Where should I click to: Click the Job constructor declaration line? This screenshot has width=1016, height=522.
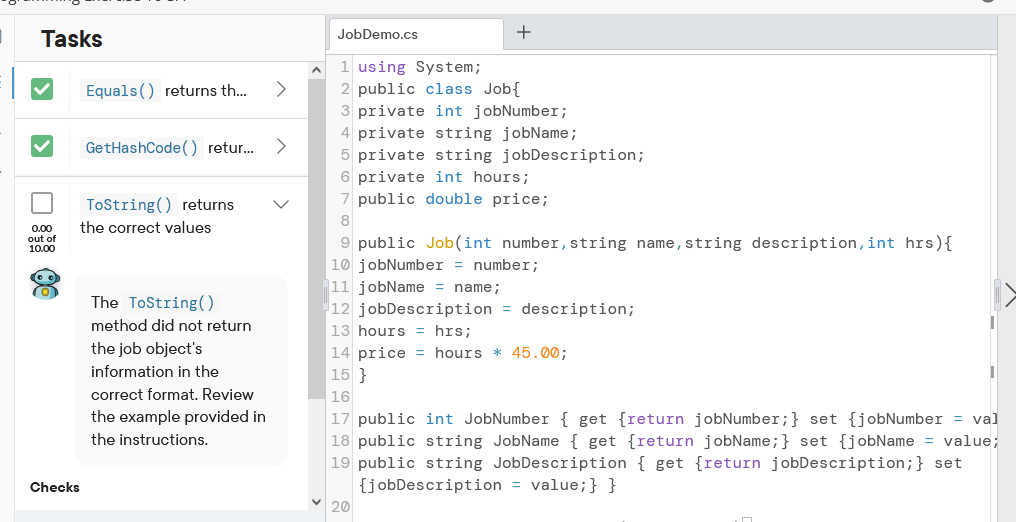pyautogui.click(x=655, y=243)
